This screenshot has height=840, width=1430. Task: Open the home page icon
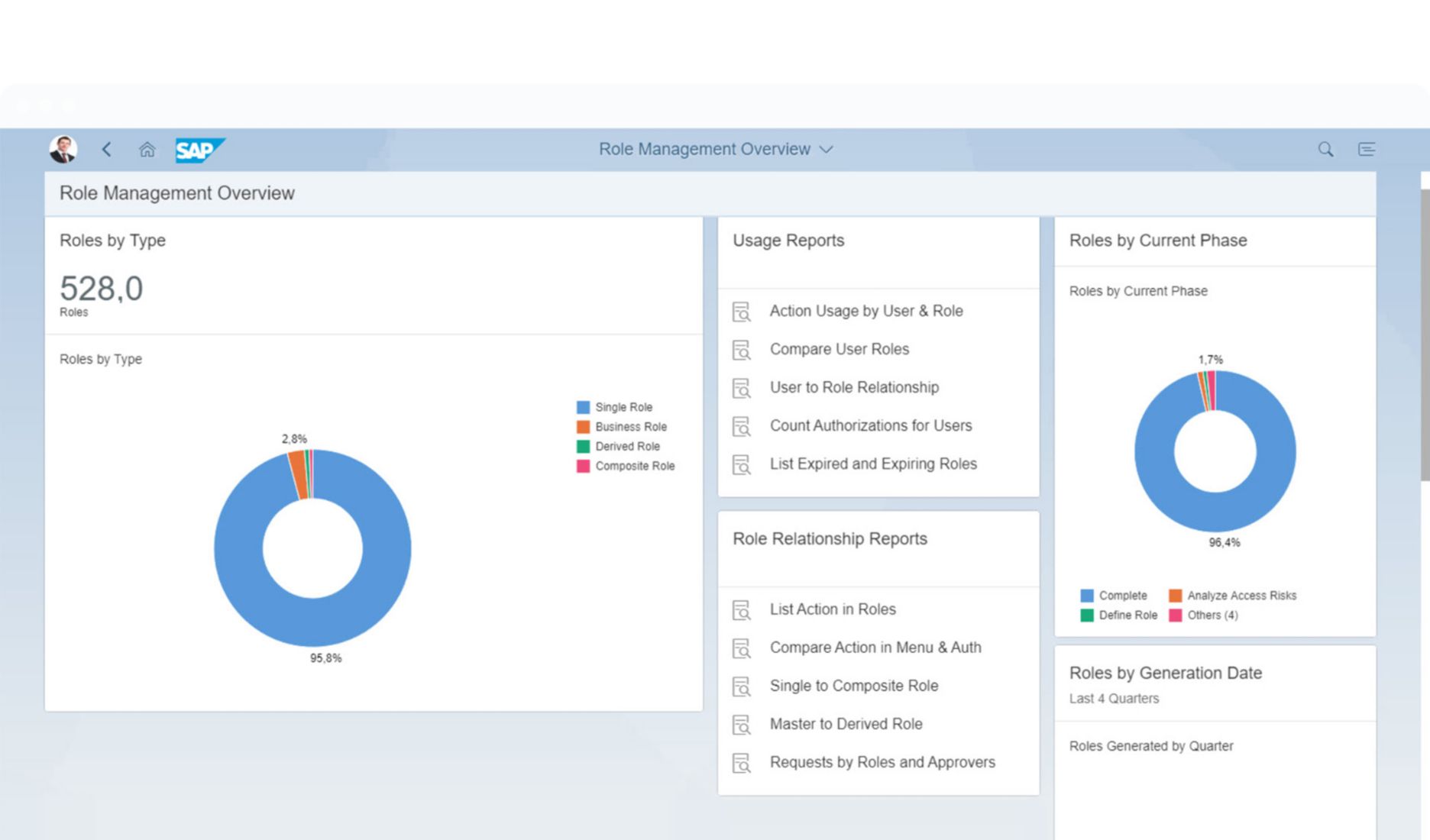click(x=147, y=149)
